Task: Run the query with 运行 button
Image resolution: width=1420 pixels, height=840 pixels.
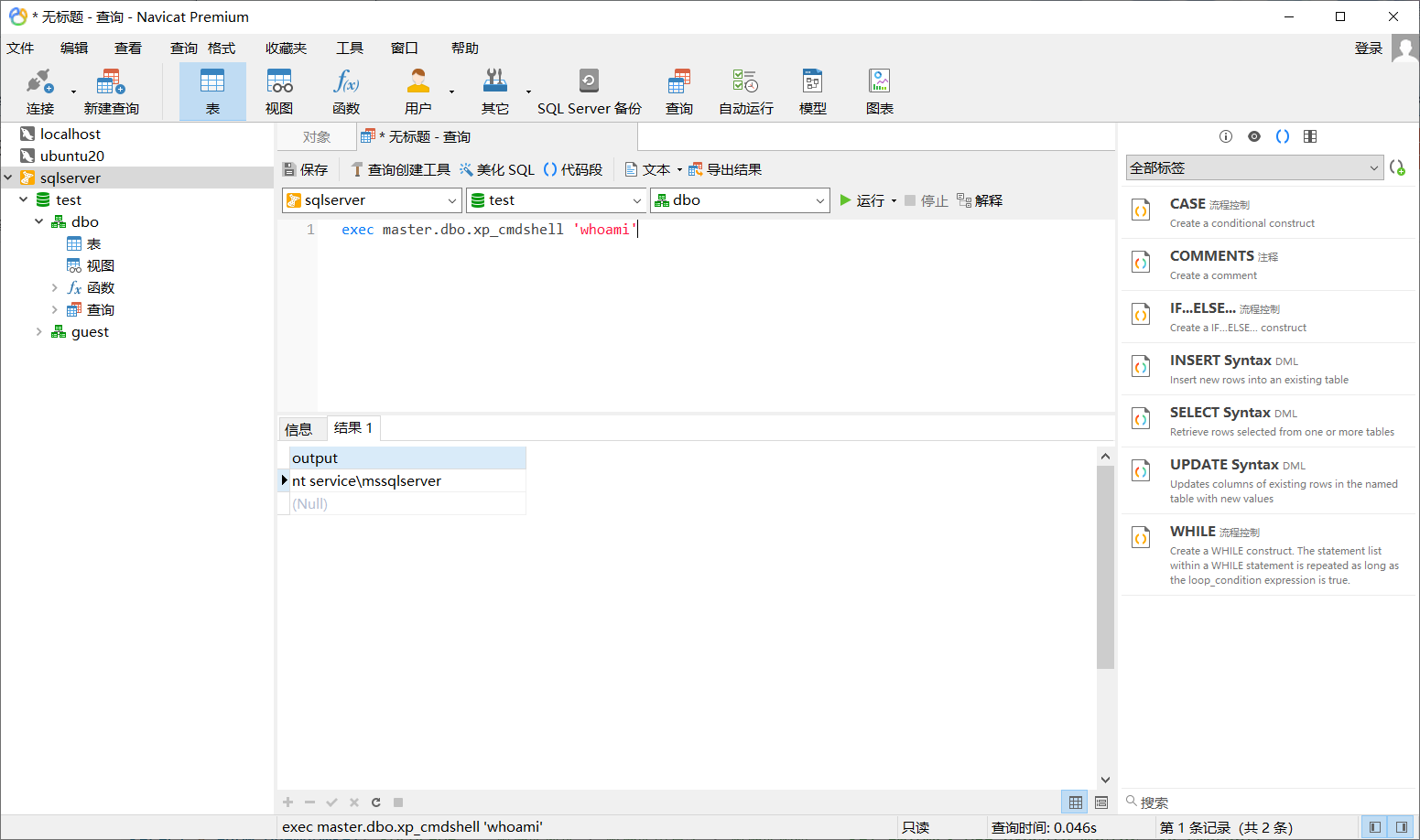Action: pos(862,200)
